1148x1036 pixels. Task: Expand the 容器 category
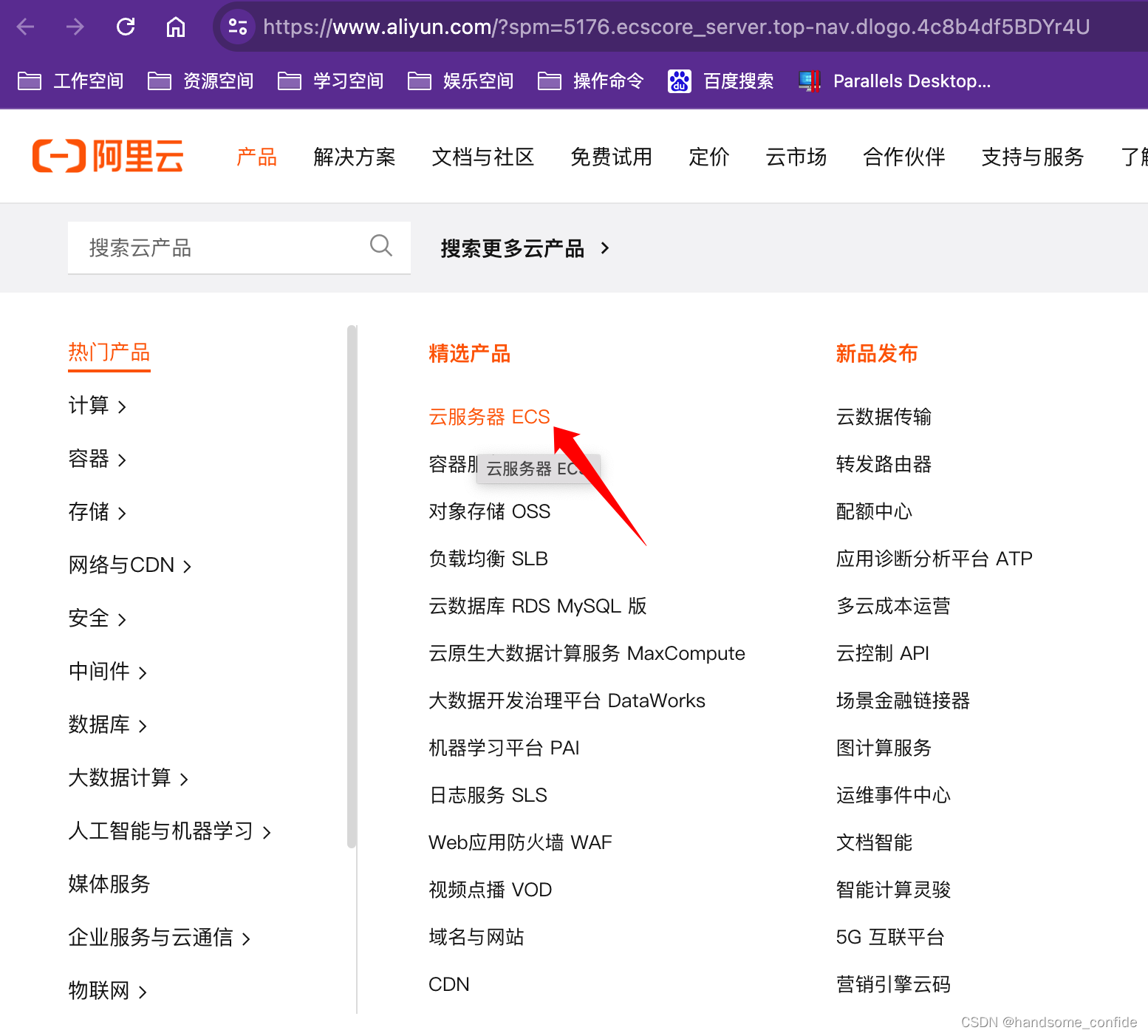[x=98, y=459]
